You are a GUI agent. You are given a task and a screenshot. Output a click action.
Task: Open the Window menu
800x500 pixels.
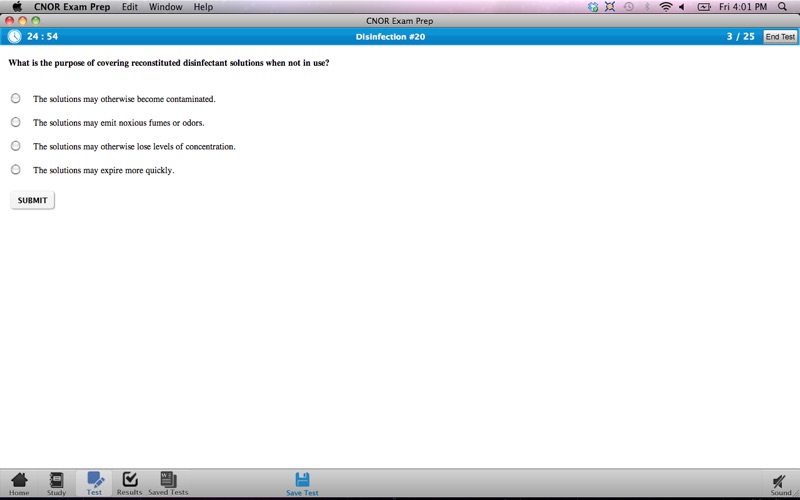[165, 7]
